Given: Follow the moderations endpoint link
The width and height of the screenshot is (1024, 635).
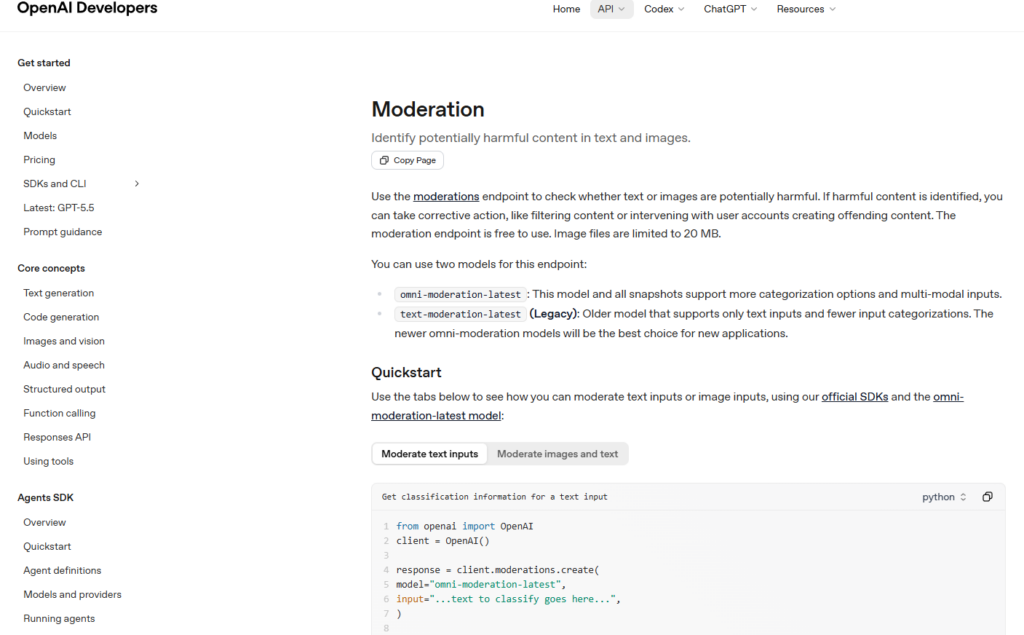Looking at the screenshot, I should pos(446,197).
